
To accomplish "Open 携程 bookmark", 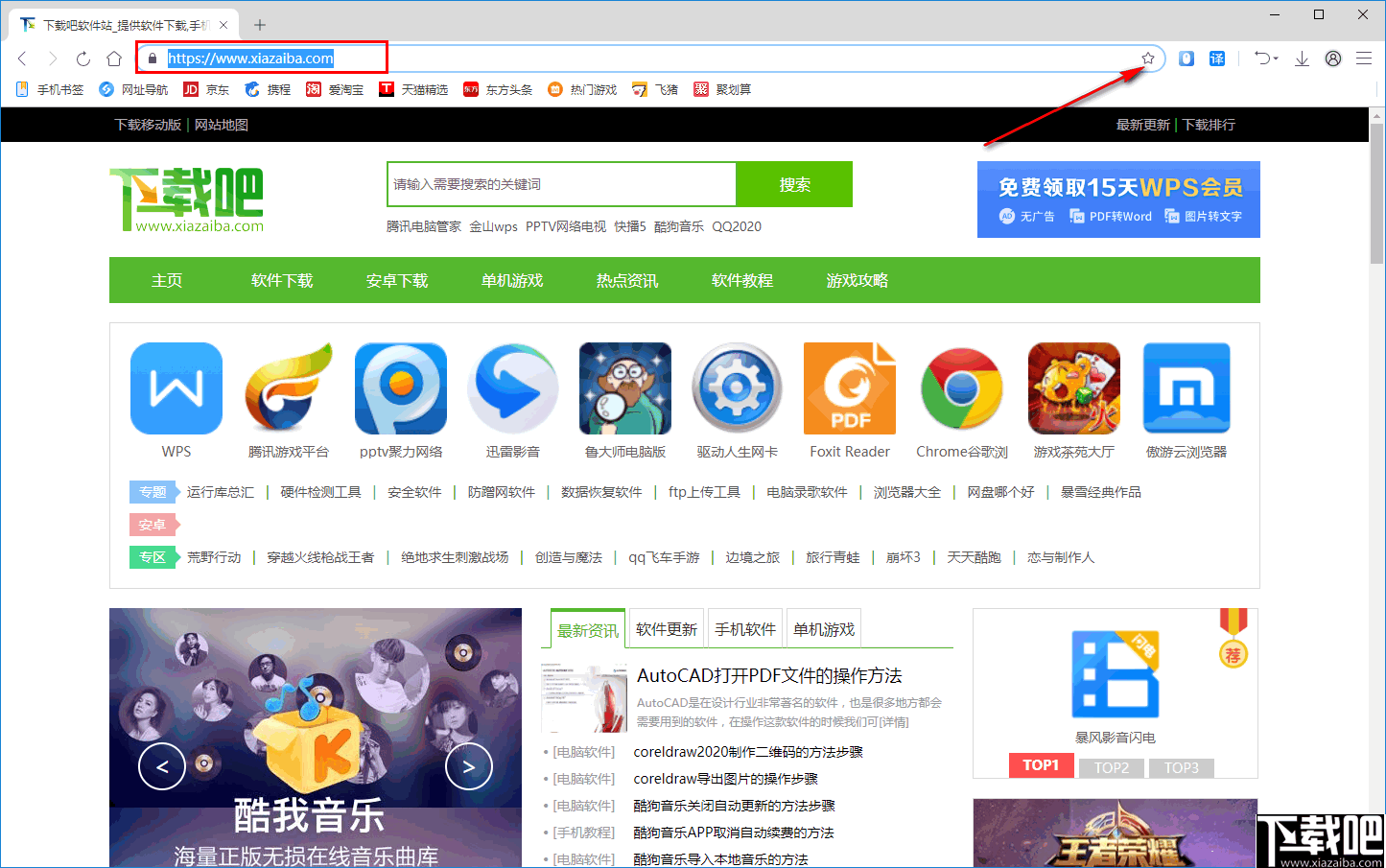I will [268, 89].
